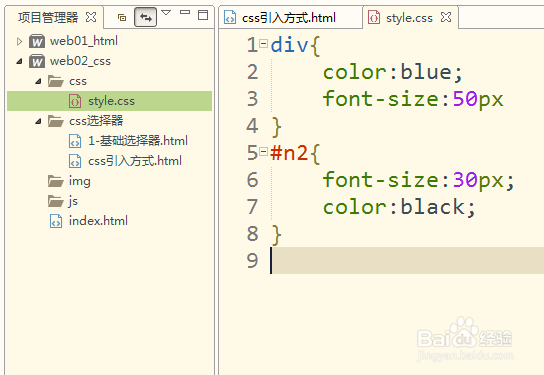Click the js folder icon
The image size is (544, 375).
pos(56,201)
